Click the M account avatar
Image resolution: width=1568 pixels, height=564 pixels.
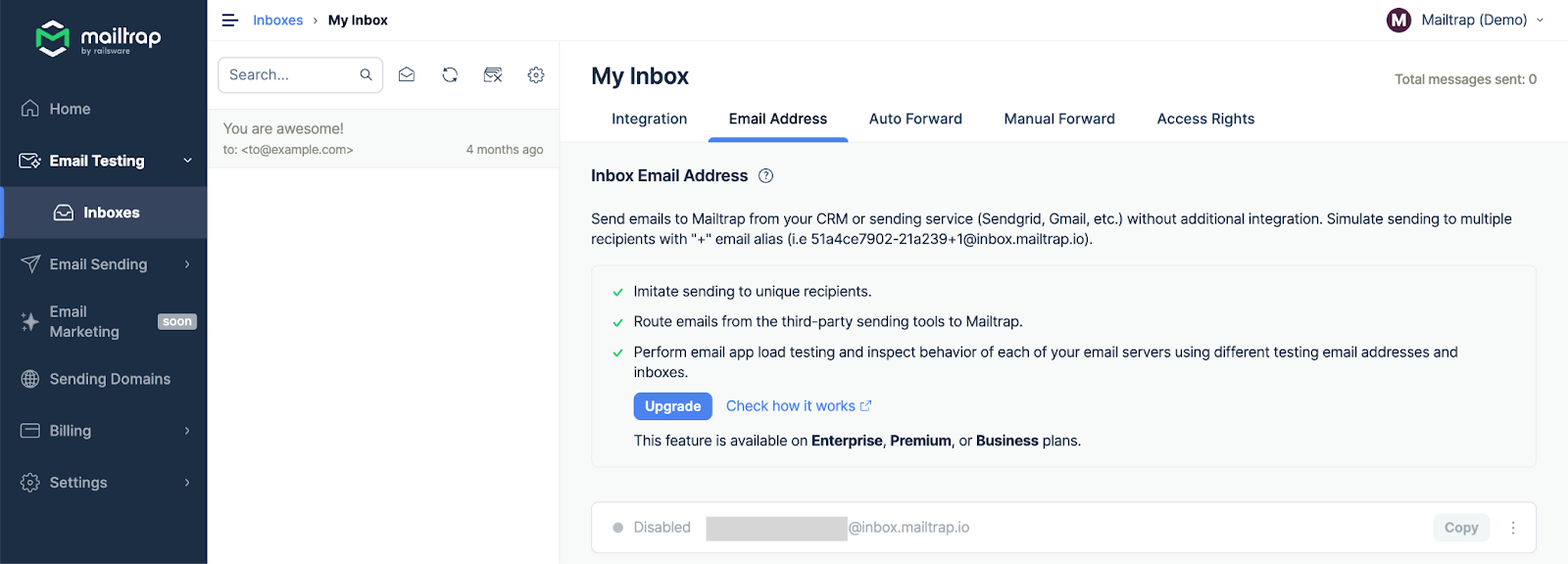1398,20
